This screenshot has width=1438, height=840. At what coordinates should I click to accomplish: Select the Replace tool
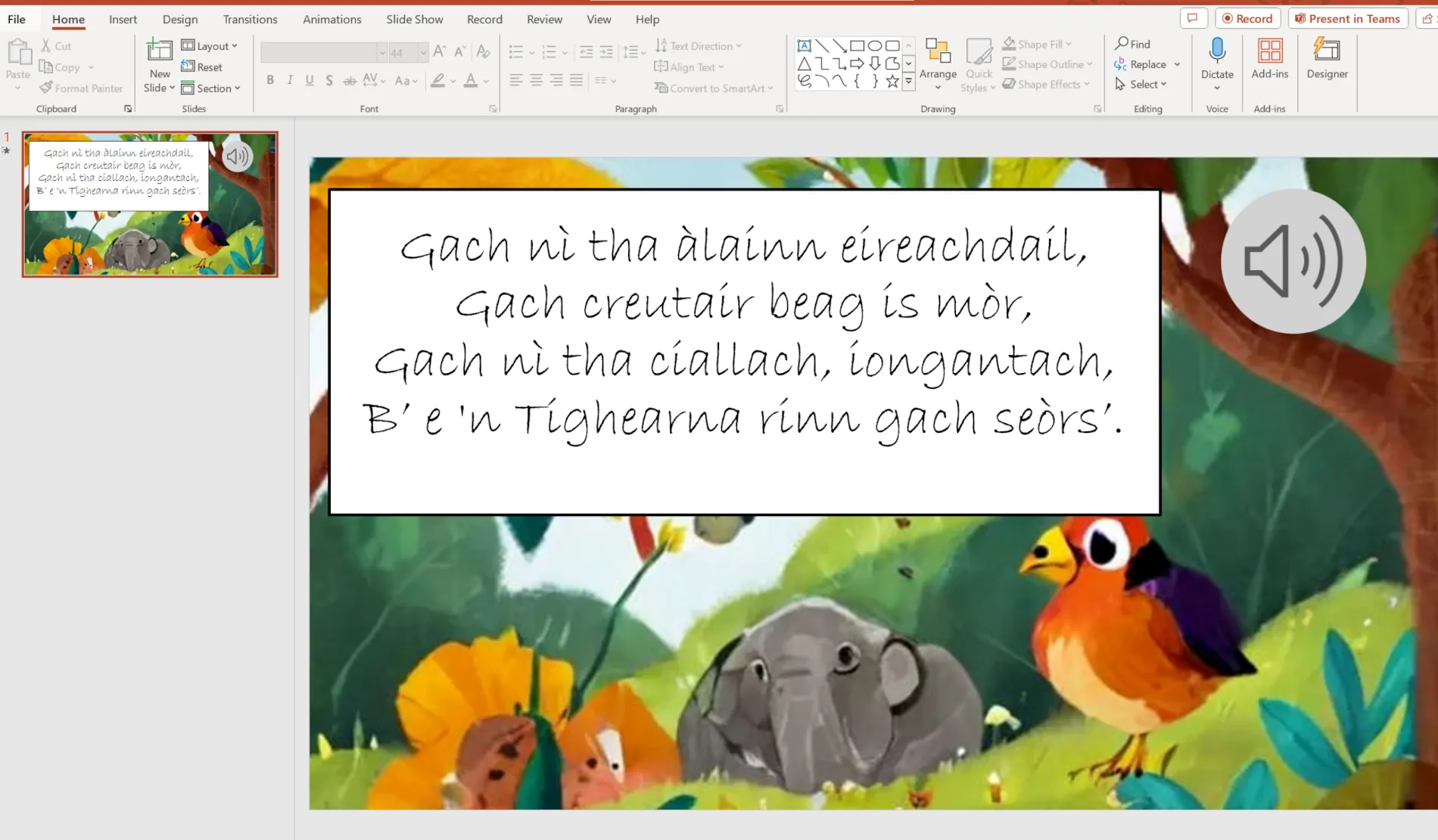point(1145,64)
